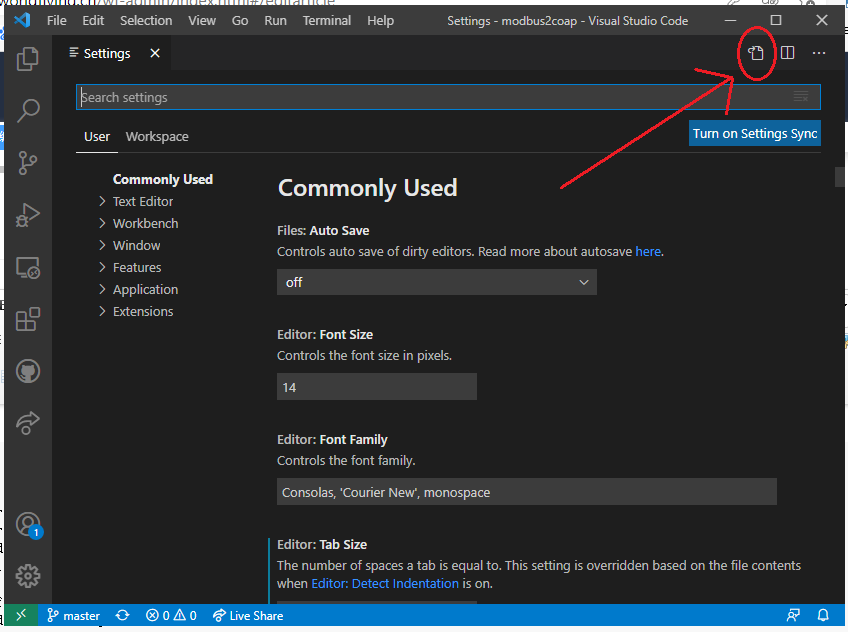Click the Open Settings (JSON) icon

pos(756,53)
